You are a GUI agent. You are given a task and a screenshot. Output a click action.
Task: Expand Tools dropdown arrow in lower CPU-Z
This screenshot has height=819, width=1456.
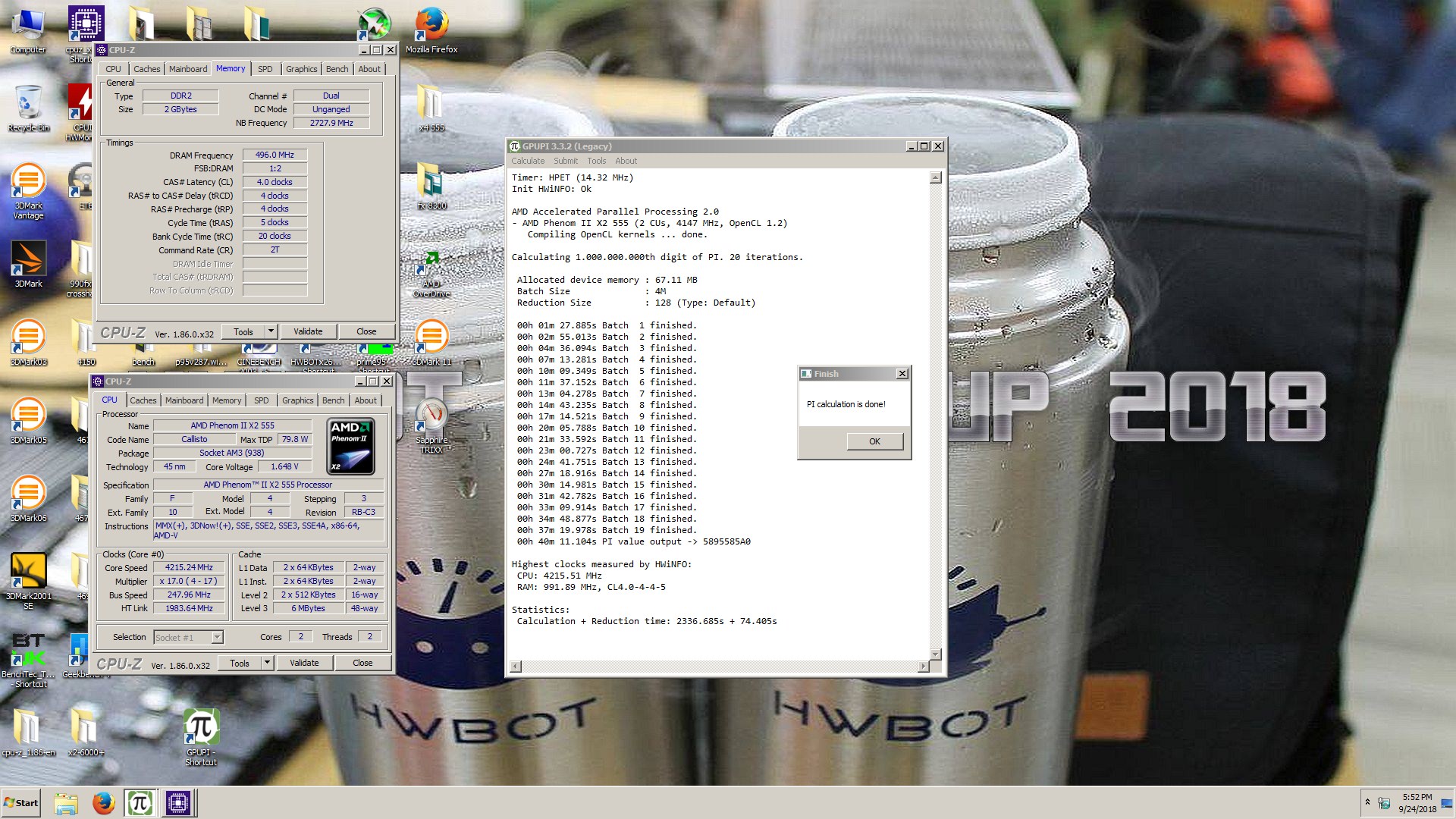click(x=268, y=664)
